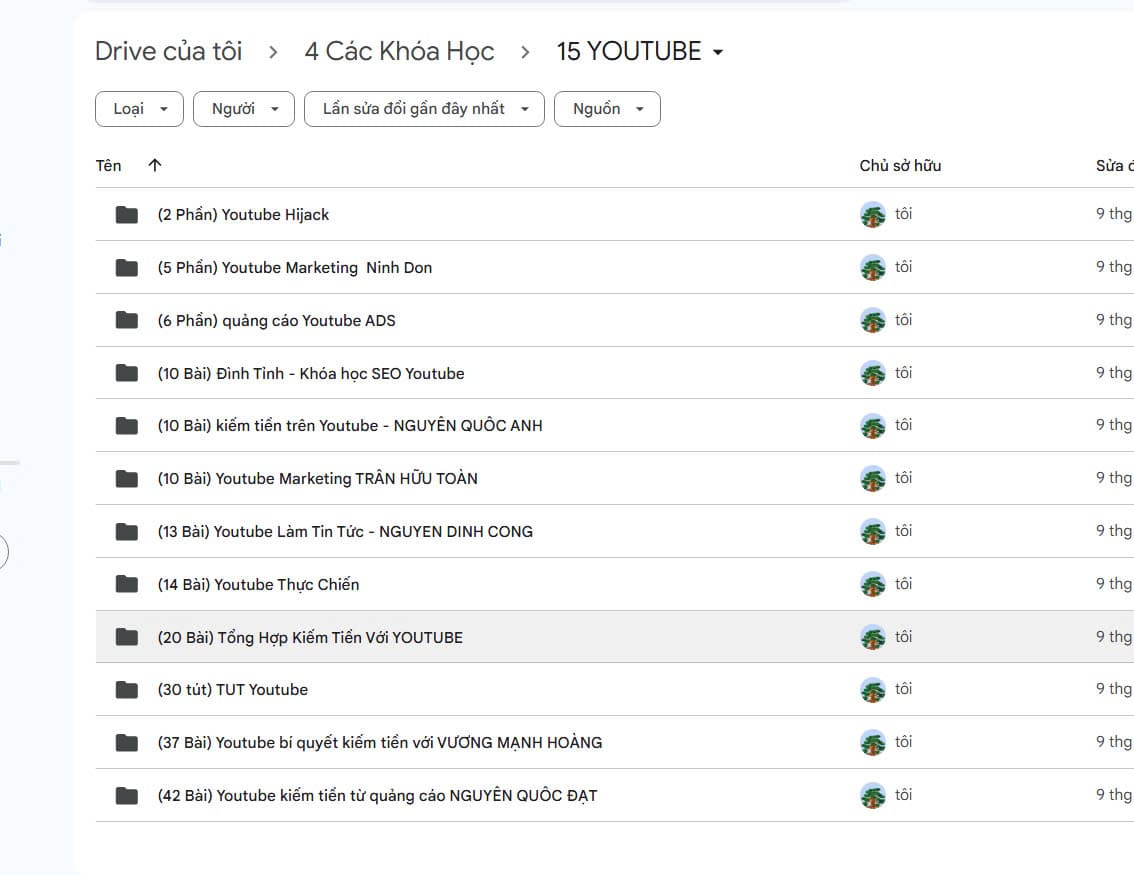Select (30 tút) TUT Youtube folder

233,690
